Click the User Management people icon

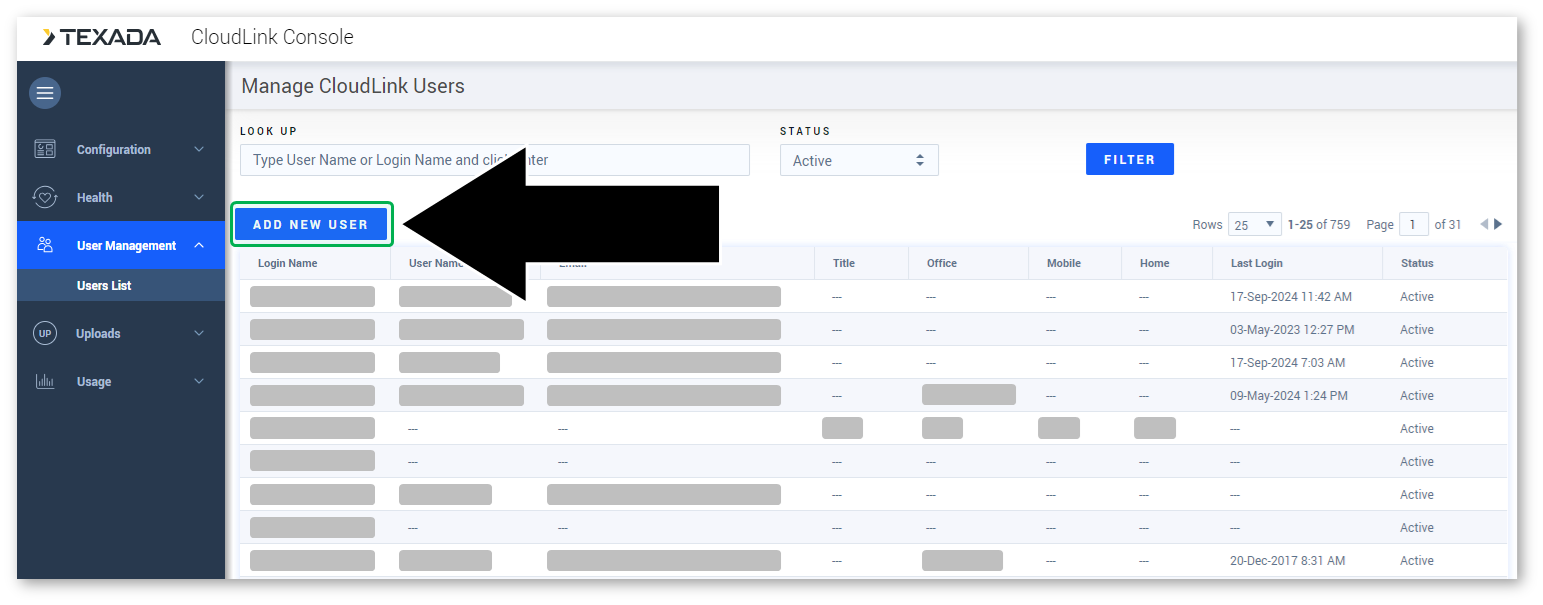click(45, 245)
